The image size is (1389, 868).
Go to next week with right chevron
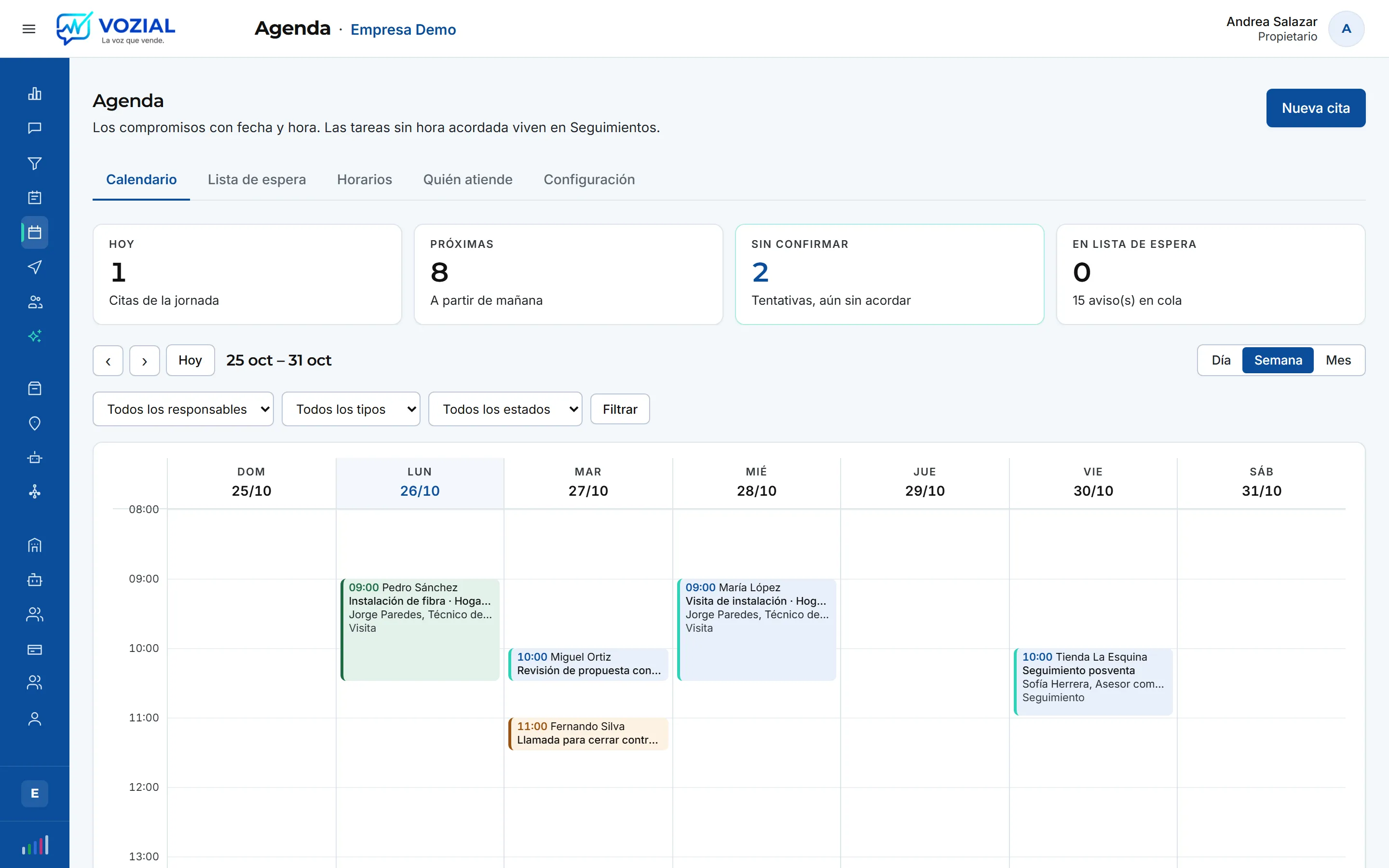pyautogui.click(x=145, y=361)
